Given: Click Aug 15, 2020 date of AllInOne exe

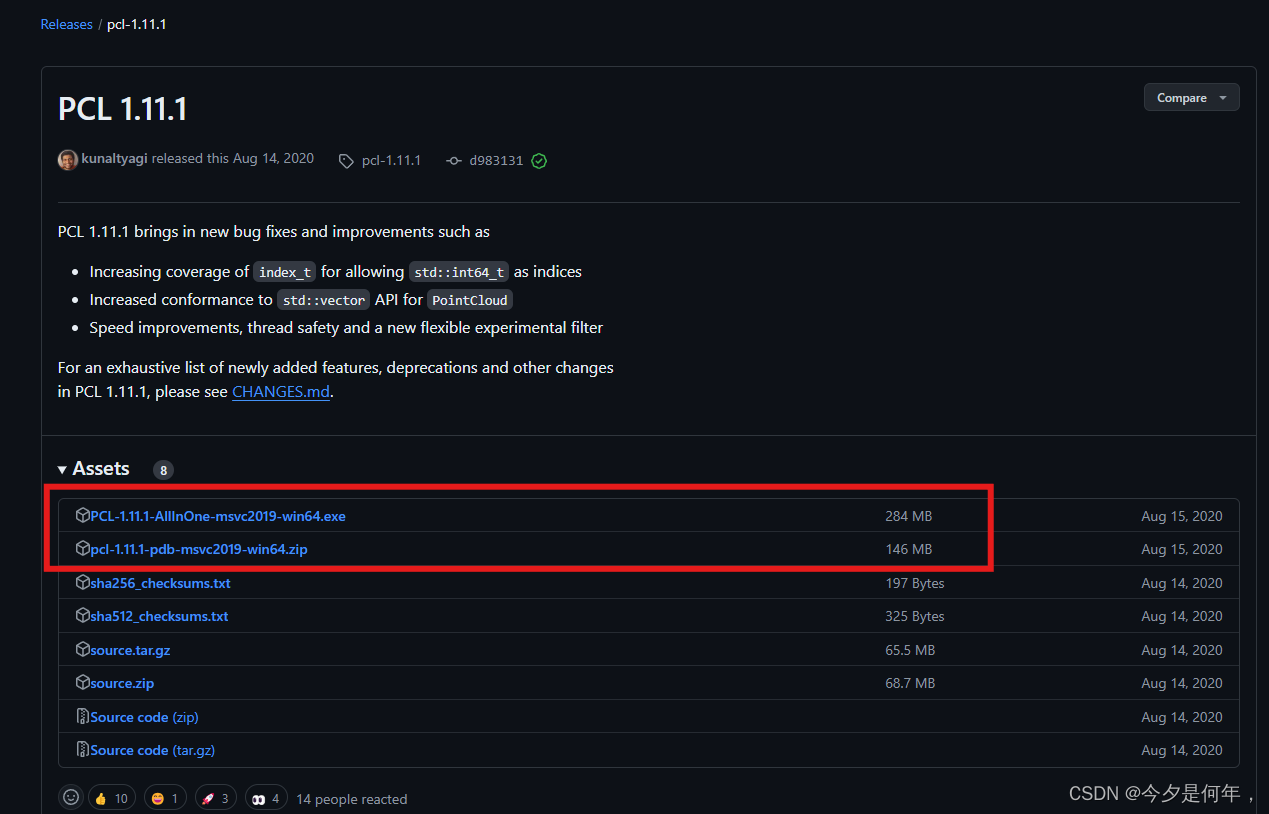Looking at the screenshot, I should (x=1182, y=516).
